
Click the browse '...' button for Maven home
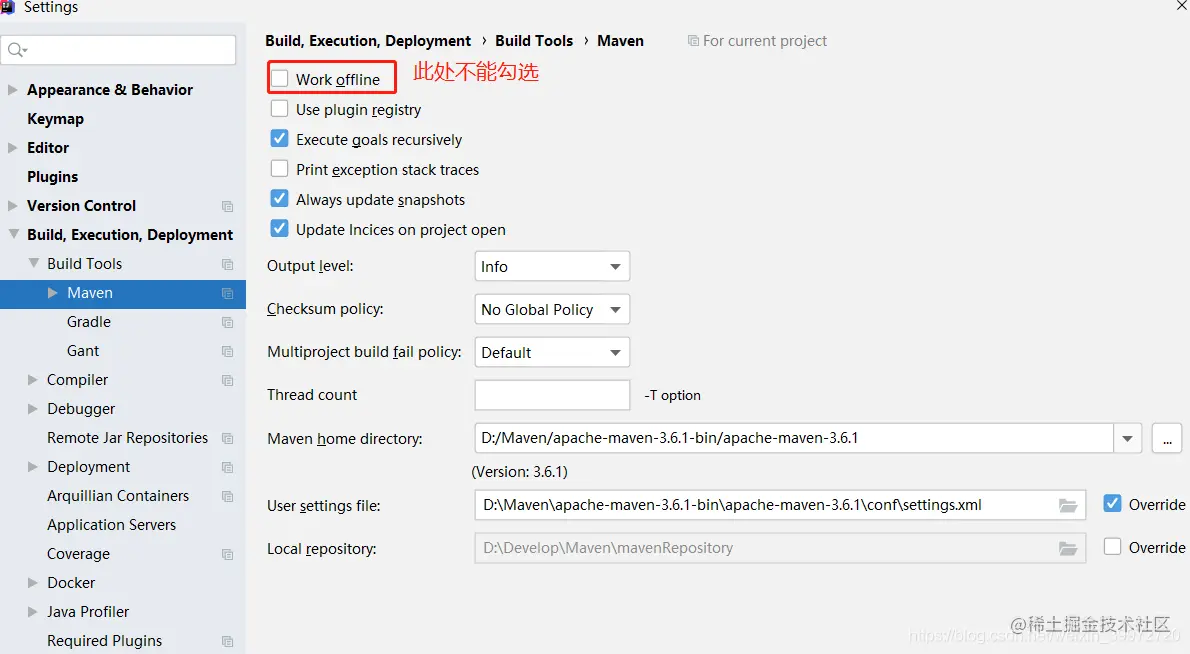point(1167,438)
